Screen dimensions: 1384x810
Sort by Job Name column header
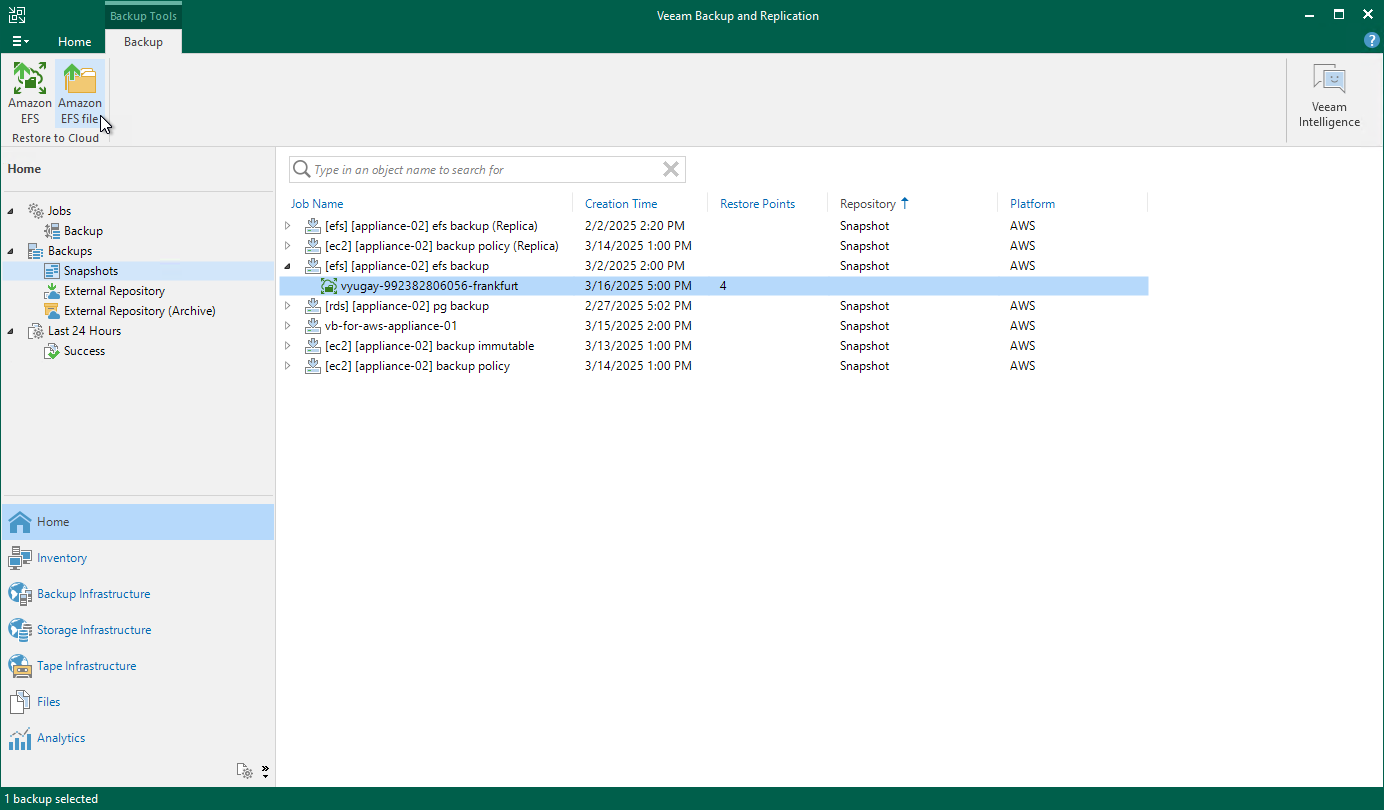coord(317,204)
